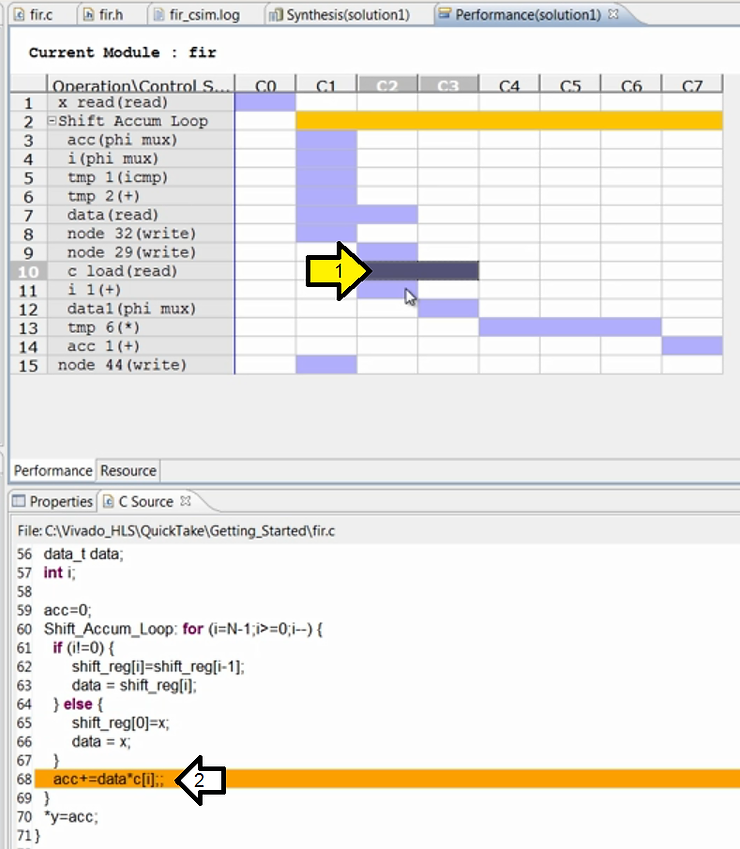Click the x_read block in C0
This screenshot has width=740, height=849.
coord(265,102)
